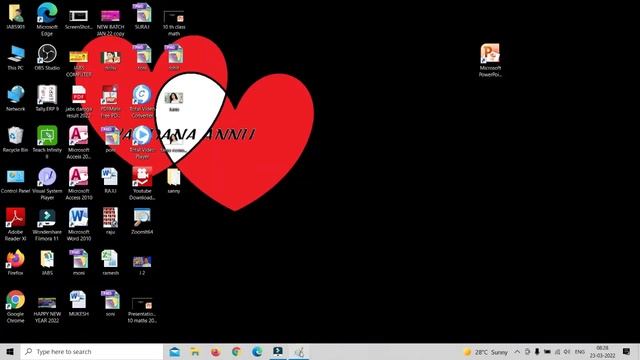The width and height of the screenshot is (640, 360).
Task: Launch Google Chrome from the desktop
Action: (x=16, y=307)
